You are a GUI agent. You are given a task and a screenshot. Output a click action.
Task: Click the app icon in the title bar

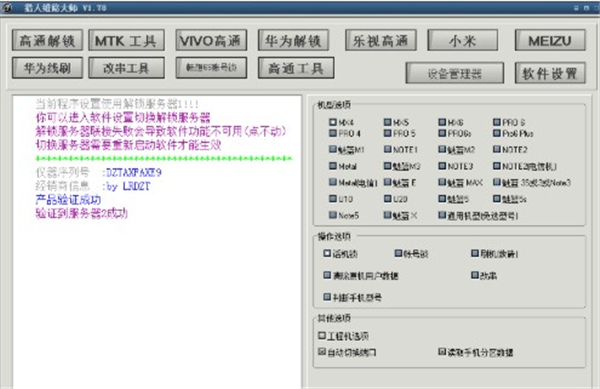[x=7, y=7]
